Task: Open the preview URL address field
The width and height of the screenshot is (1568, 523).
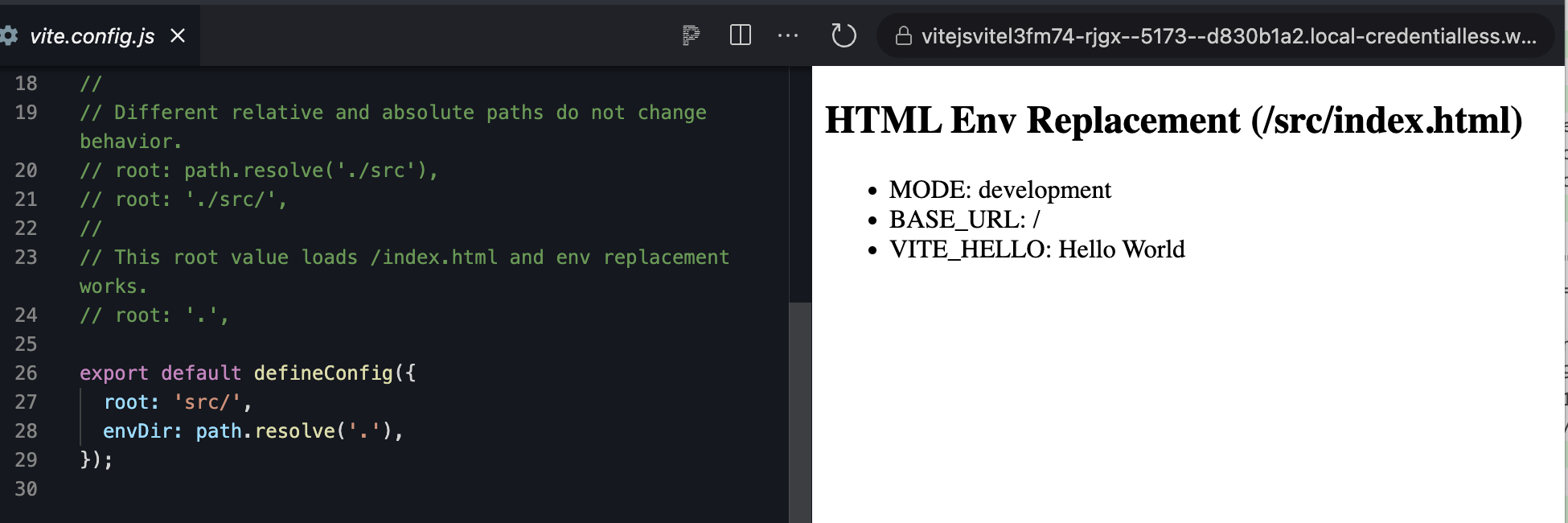Action: click(1230, 36)
